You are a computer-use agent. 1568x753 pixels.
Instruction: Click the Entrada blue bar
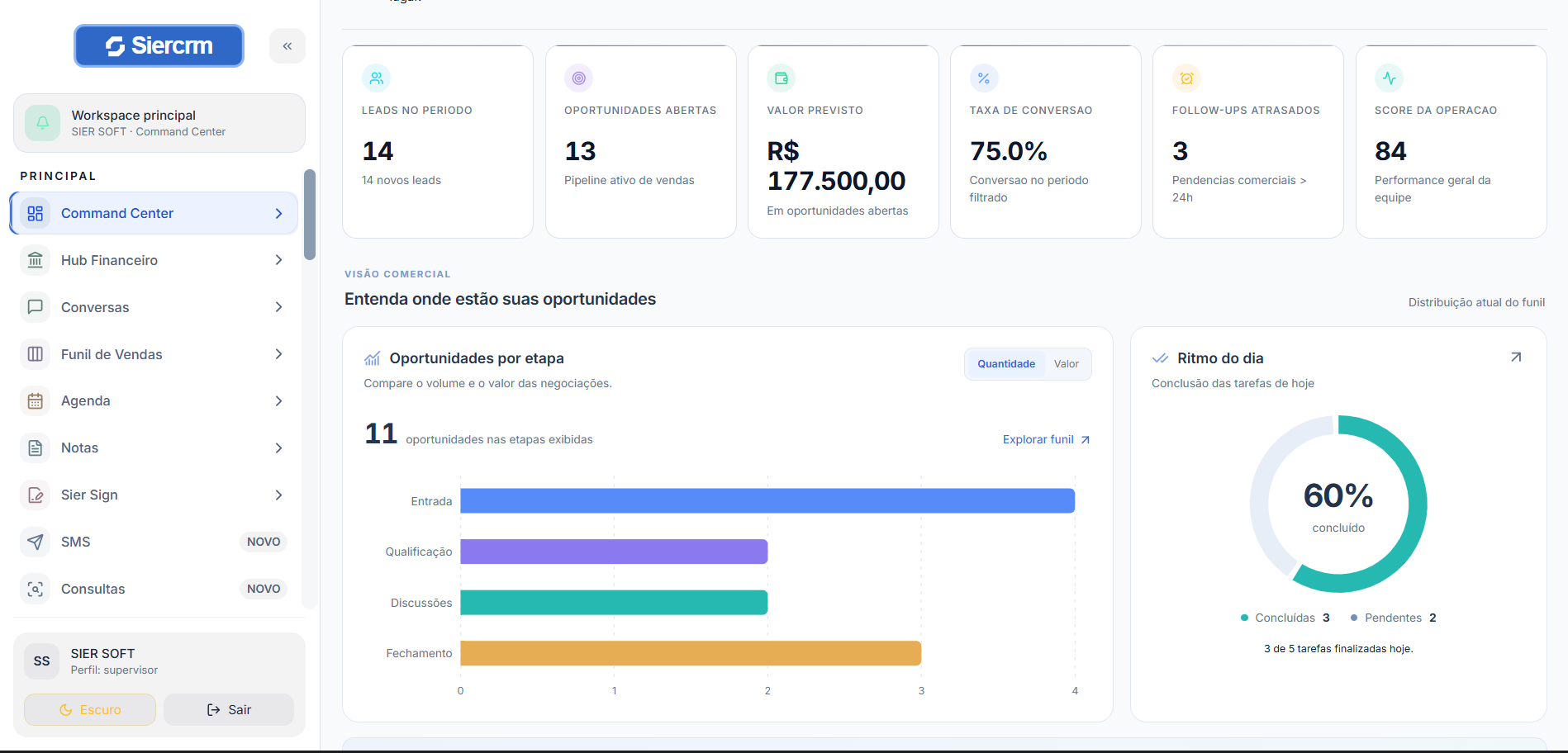coord(767,501)
